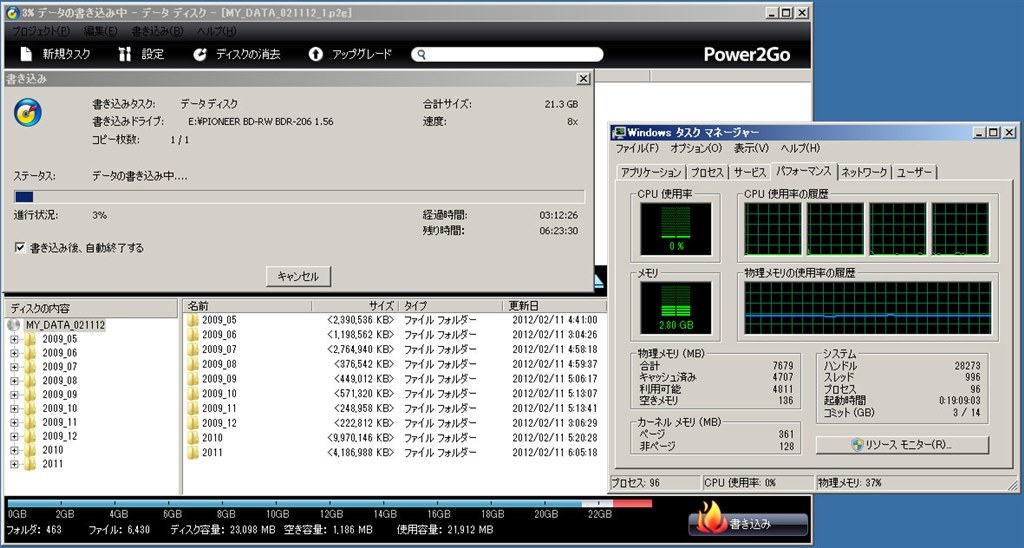Click the CPU 使用率 meter gauge
This screenshot has height=548, width=1024.
point(675,229)
